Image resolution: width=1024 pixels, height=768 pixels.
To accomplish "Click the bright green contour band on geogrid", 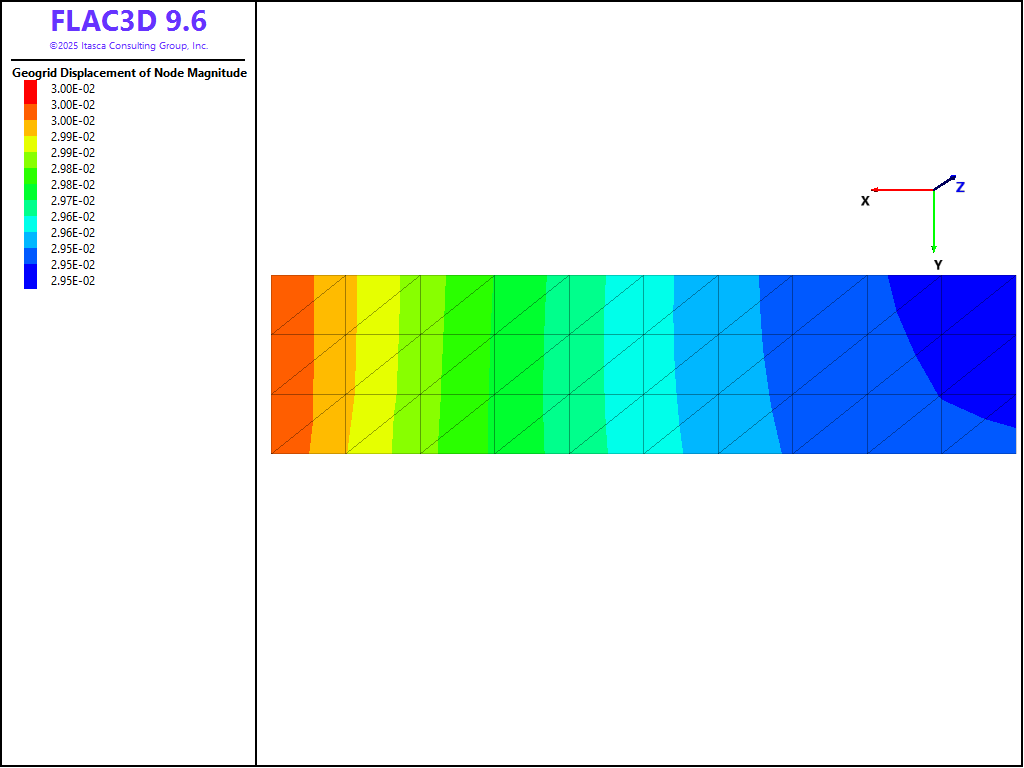I will [465, 364].
